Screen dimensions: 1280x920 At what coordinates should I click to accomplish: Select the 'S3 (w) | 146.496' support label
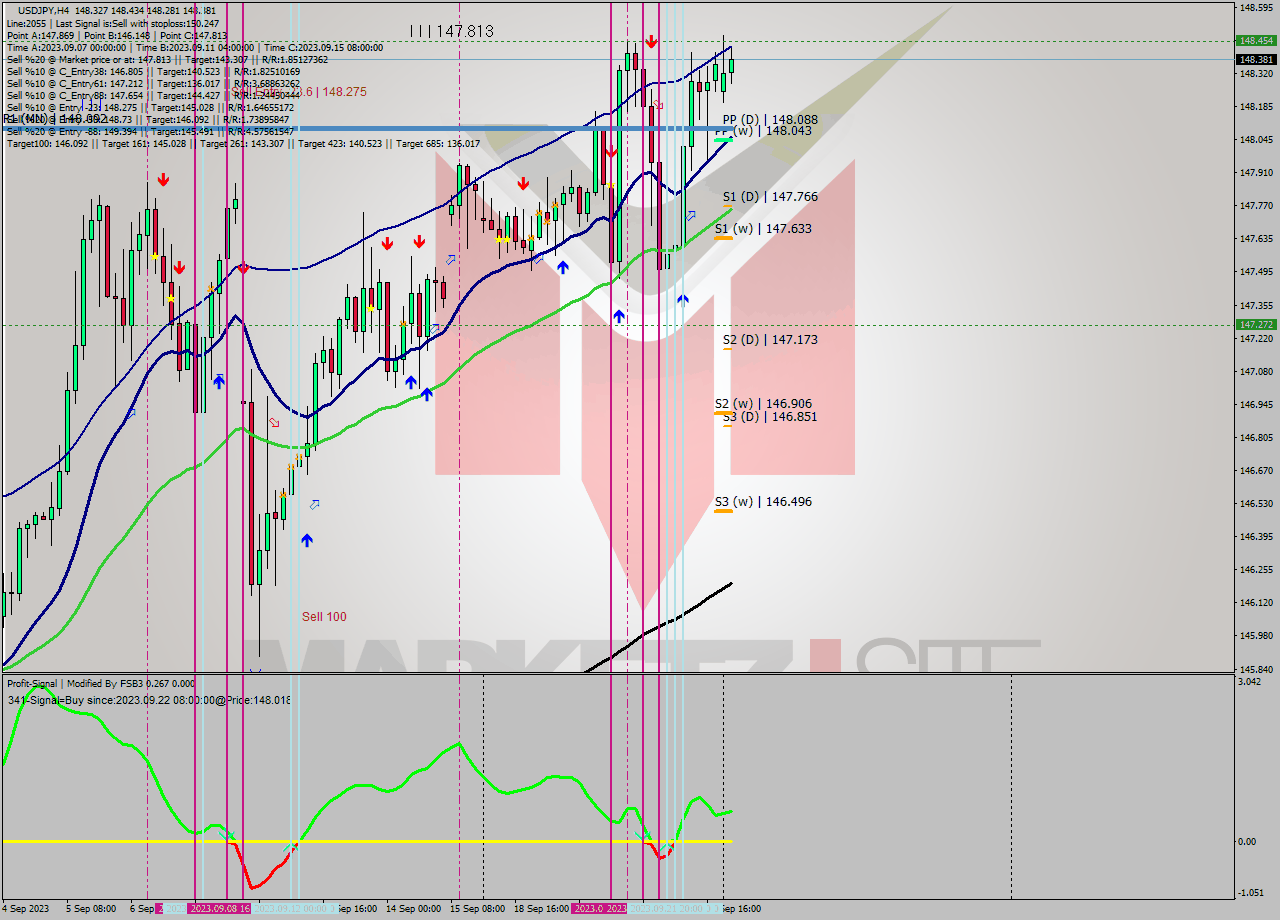tap(763, 502)
